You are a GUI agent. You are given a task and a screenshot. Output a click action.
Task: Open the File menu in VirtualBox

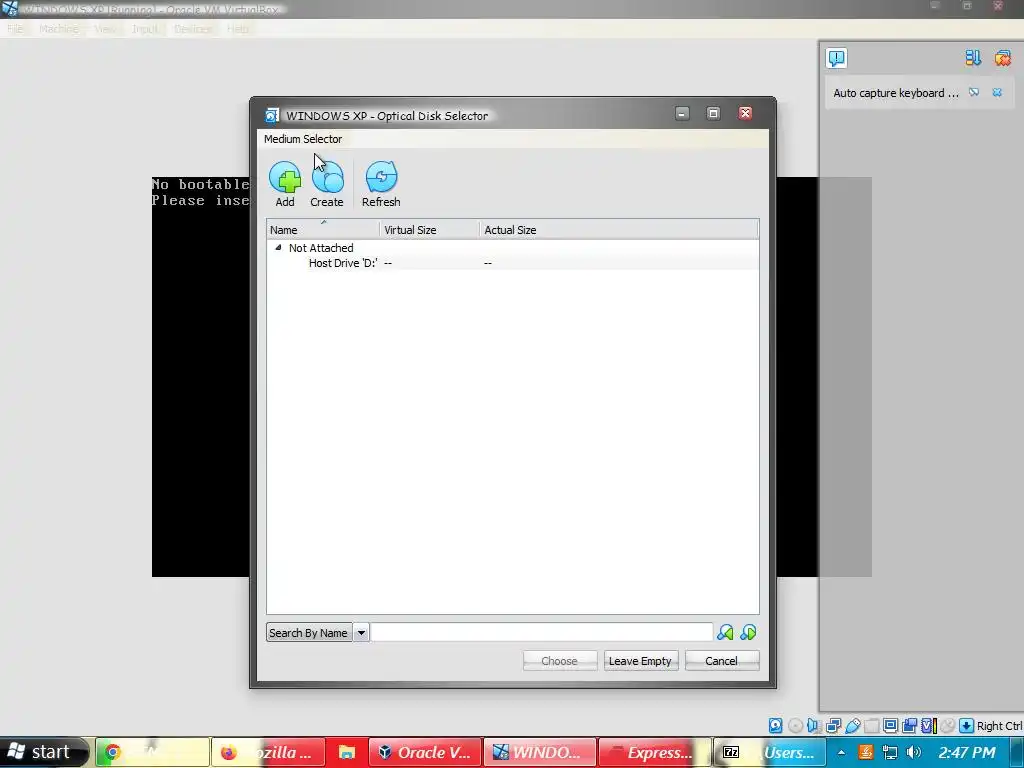click(15, 29)
